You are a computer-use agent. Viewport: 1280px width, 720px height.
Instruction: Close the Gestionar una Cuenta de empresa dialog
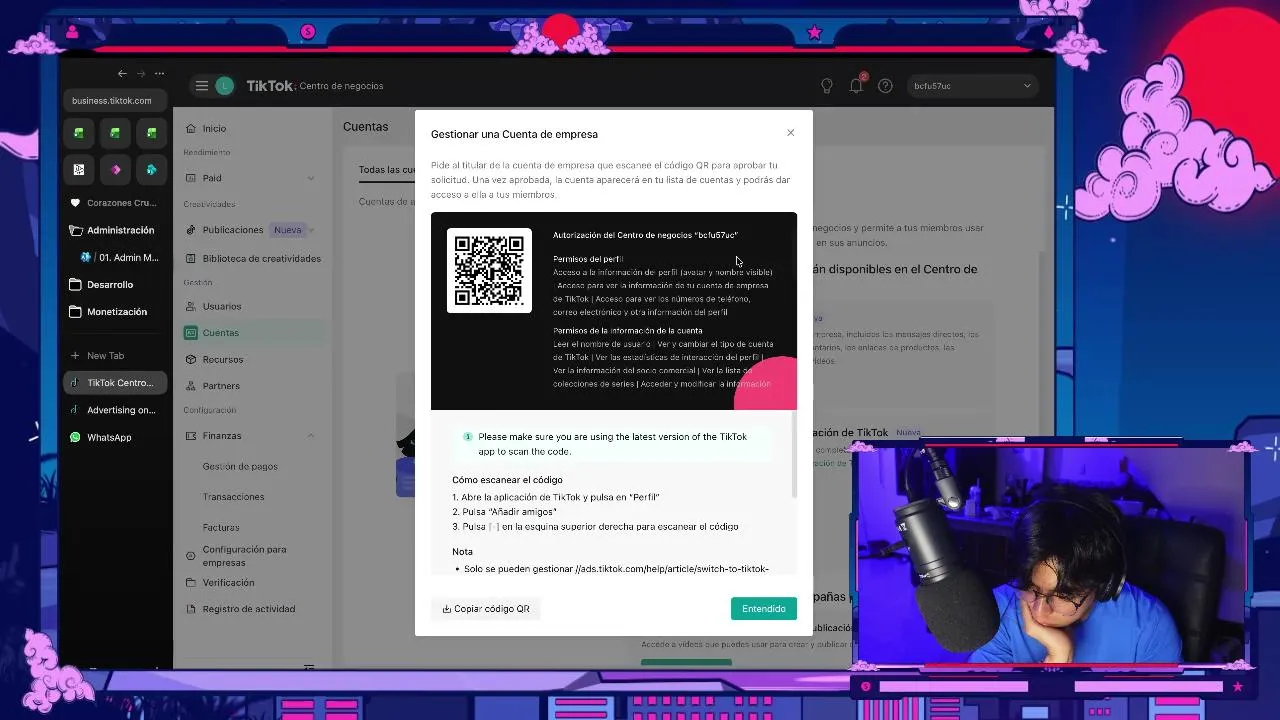point(790,133)
